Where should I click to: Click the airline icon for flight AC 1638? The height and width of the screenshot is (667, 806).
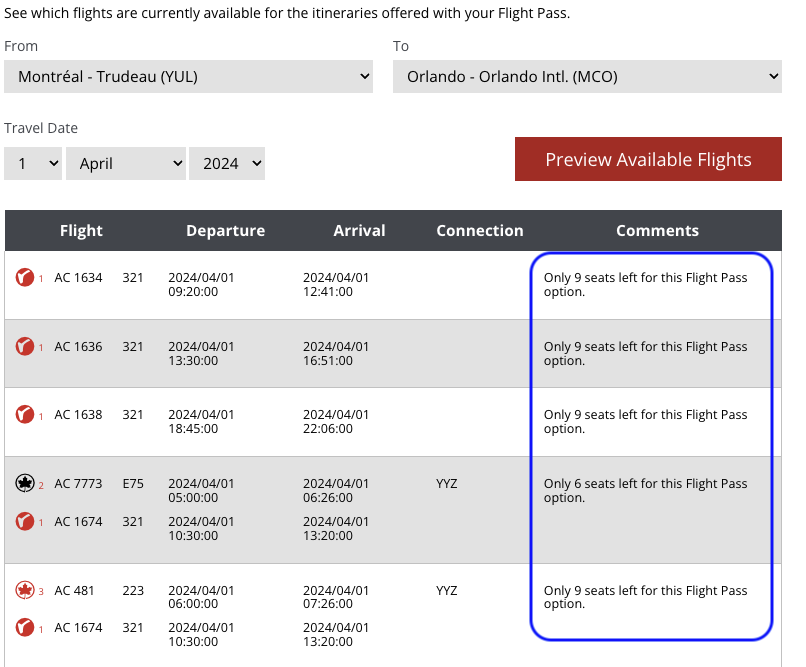[x=25, y=414]
